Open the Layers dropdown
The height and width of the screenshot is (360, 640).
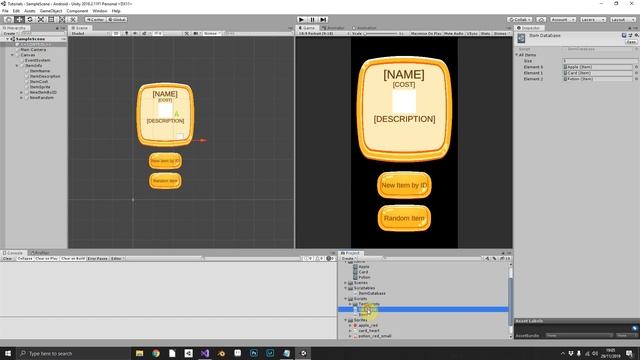(592, 19)
